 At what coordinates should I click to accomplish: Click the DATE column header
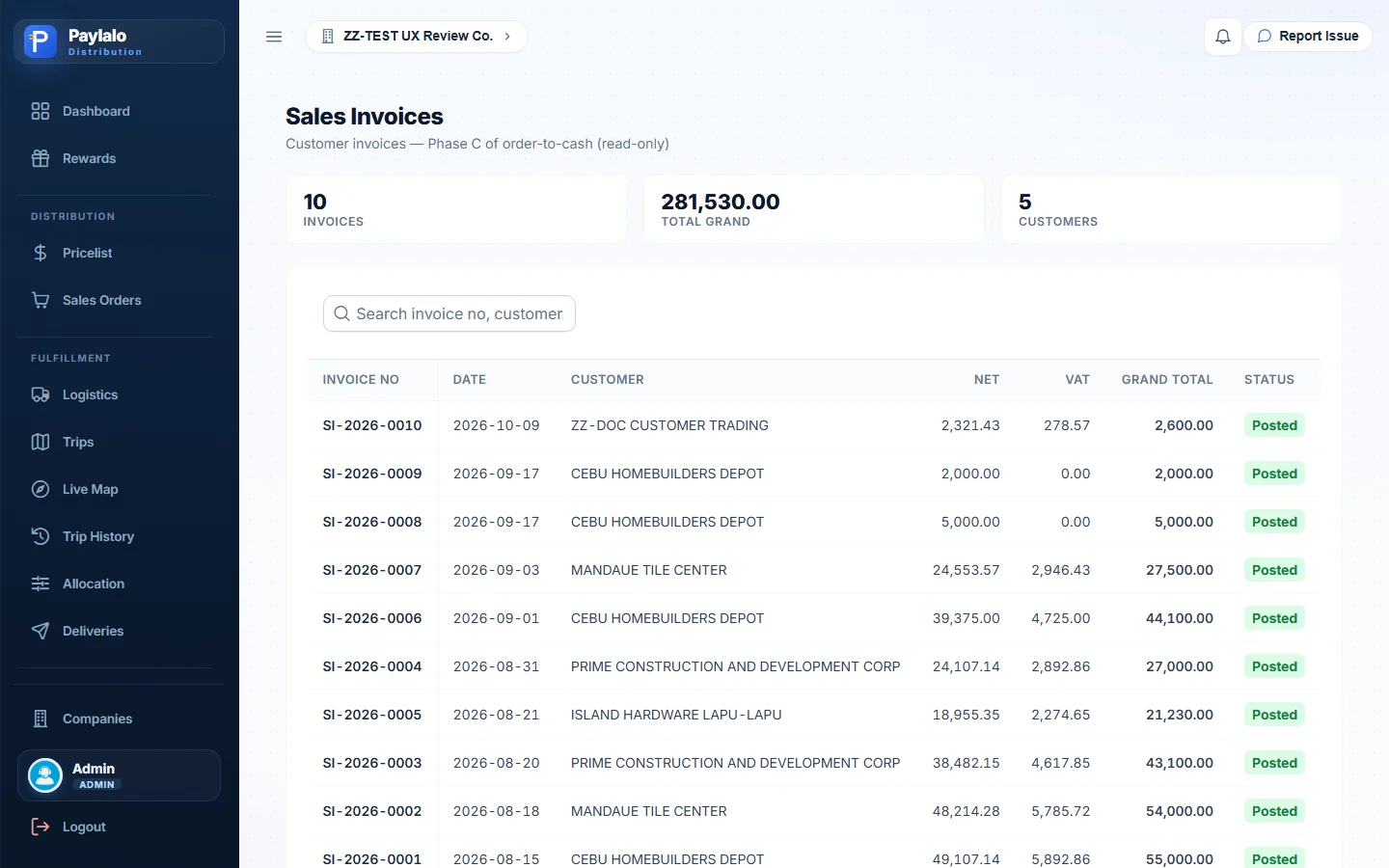coord(470,380)
